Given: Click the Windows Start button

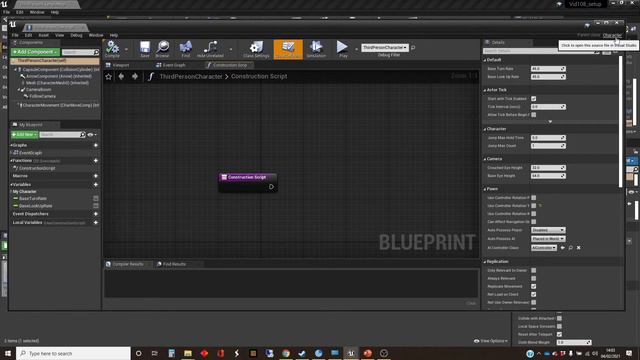Looking at the screenshot, I should (x=8, y=353).
